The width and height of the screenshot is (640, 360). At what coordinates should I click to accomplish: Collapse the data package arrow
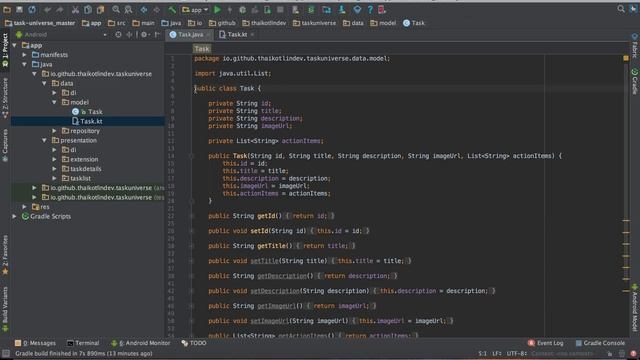click(44, 83)
